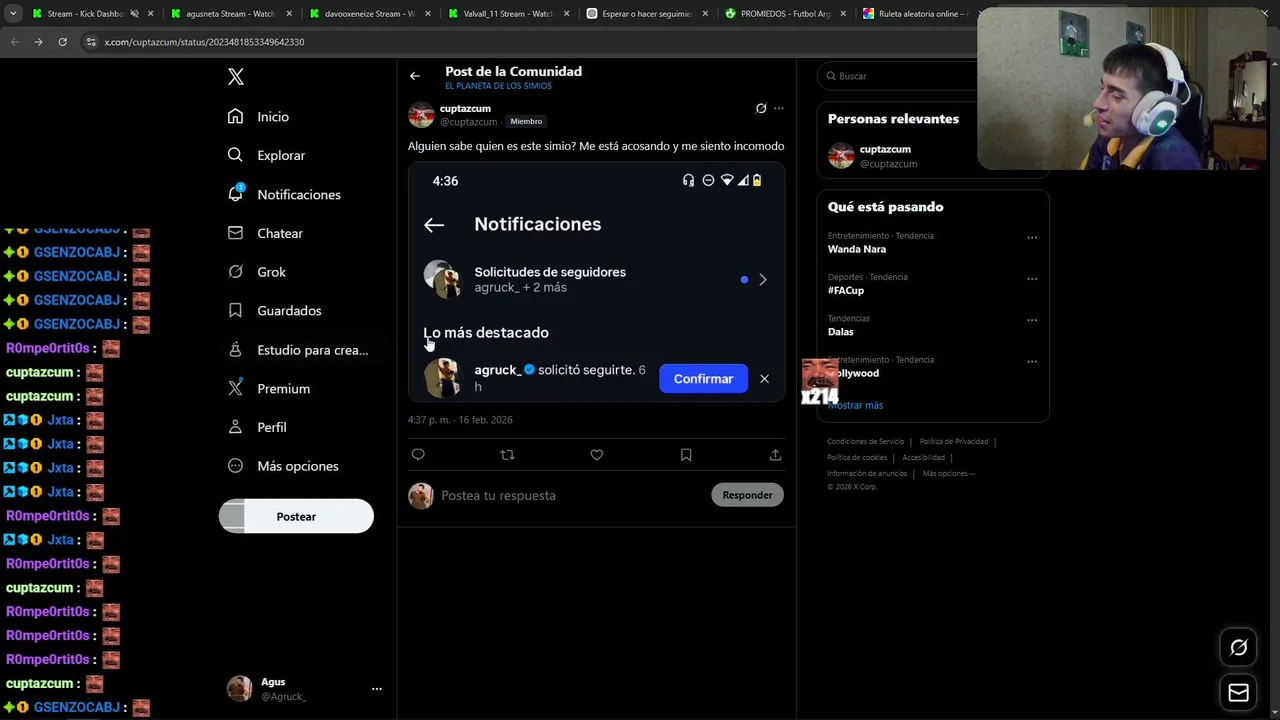Click Mostrar más trends link

[x=855, y=405]
